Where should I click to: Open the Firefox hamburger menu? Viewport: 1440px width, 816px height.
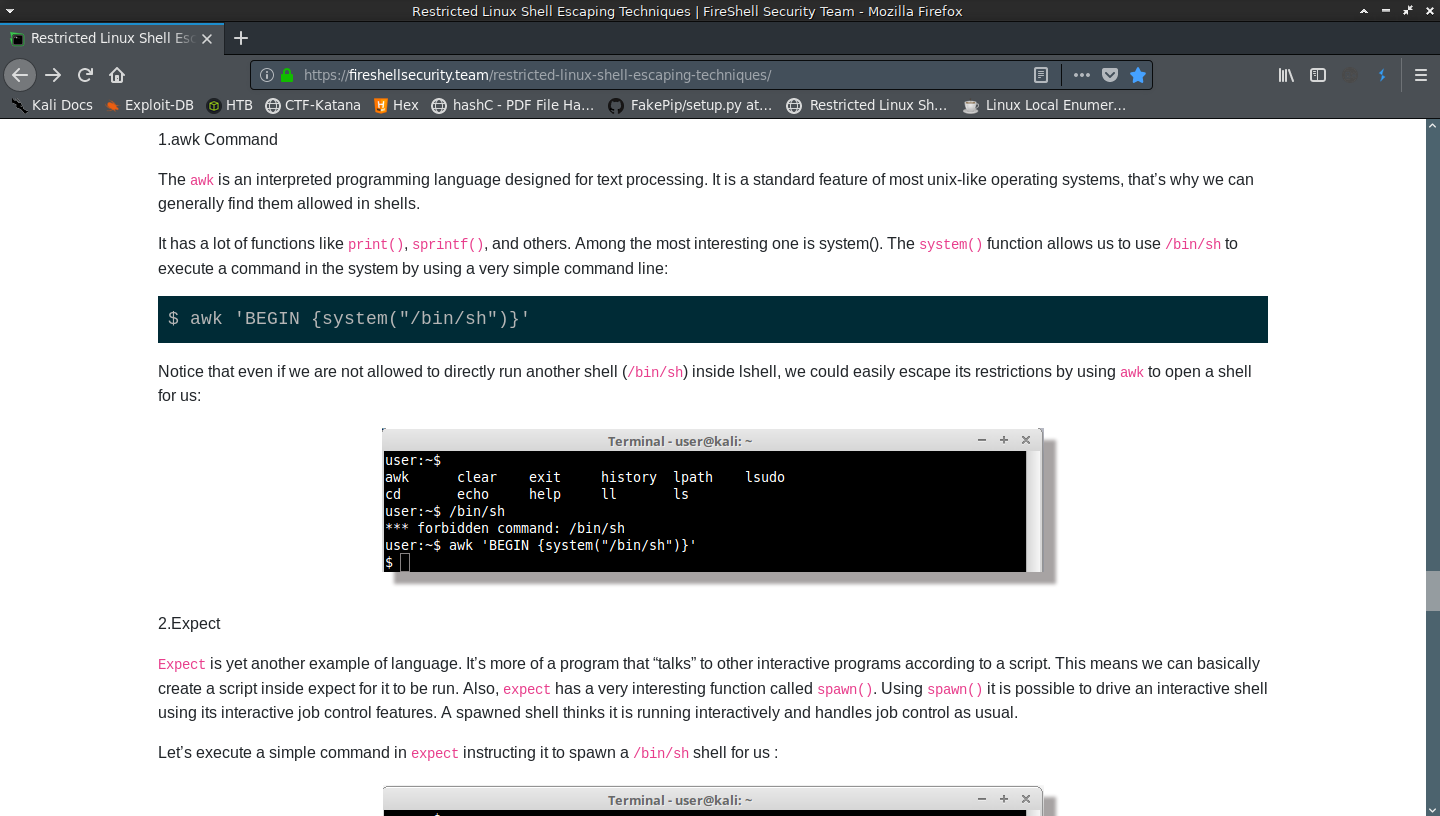coord(1420,75)
